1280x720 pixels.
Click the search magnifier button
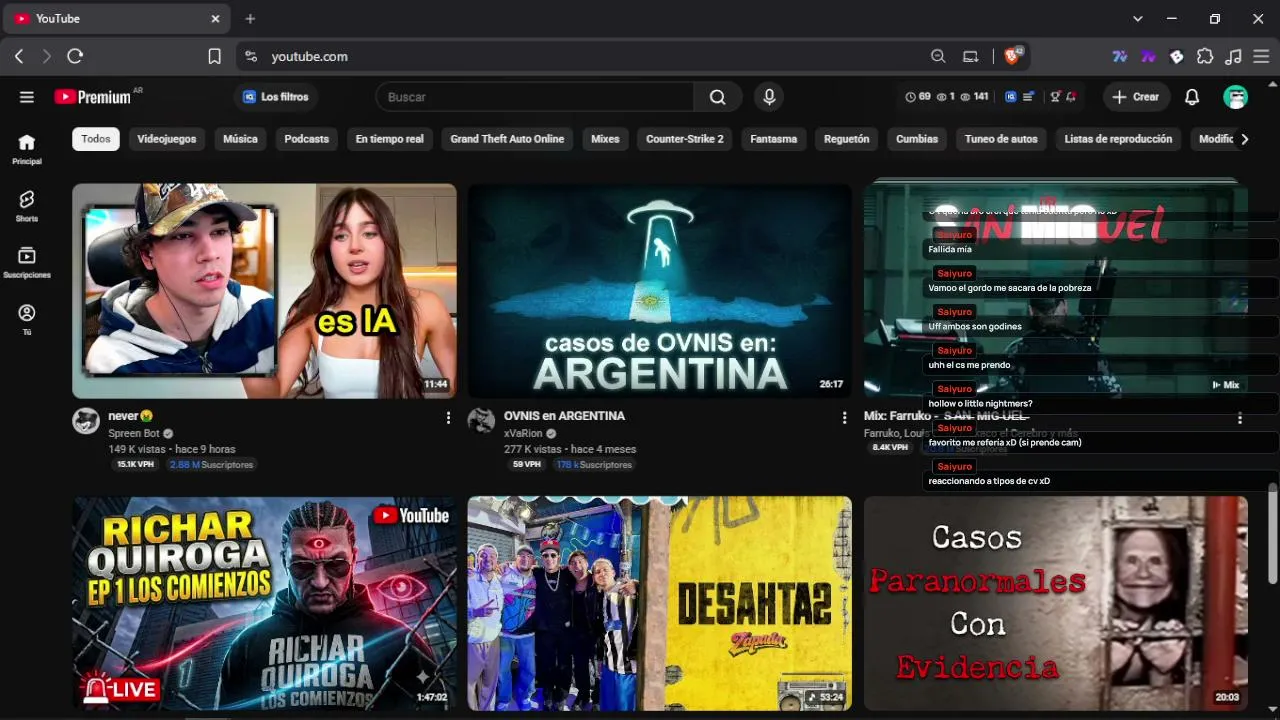718,97
